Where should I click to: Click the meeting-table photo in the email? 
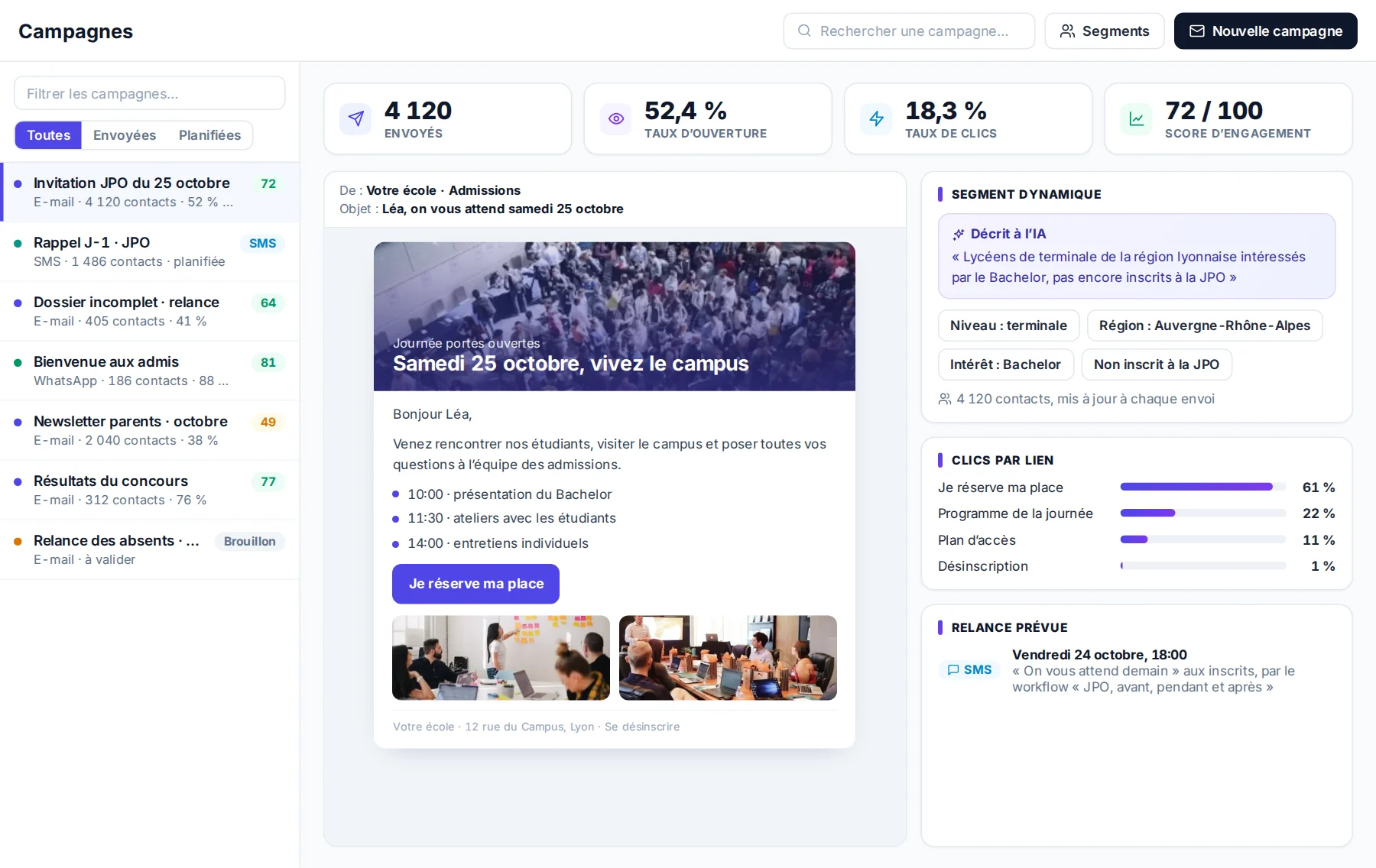[x=728, y=658]
